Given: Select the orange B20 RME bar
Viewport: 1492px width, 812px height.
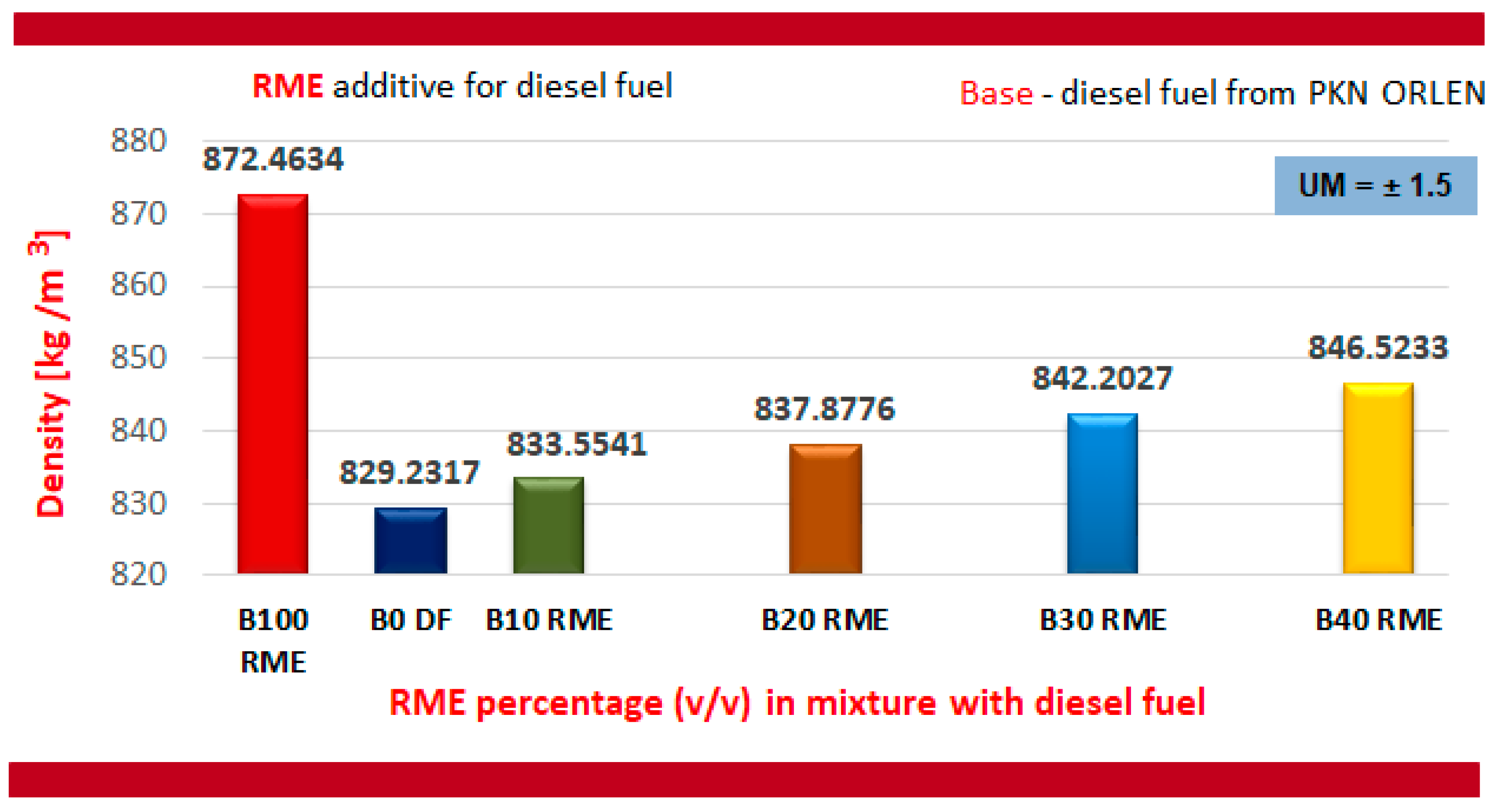Looking at the screenshot, I should (825, 508).
